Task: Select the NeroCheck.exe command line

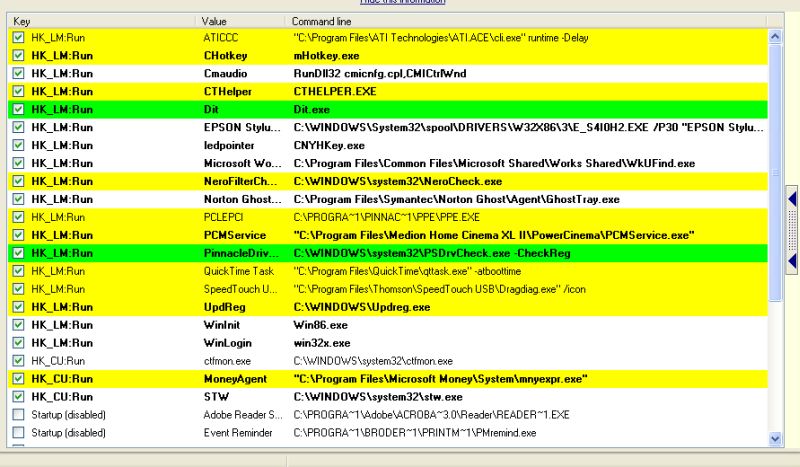Action: (397, 181)
